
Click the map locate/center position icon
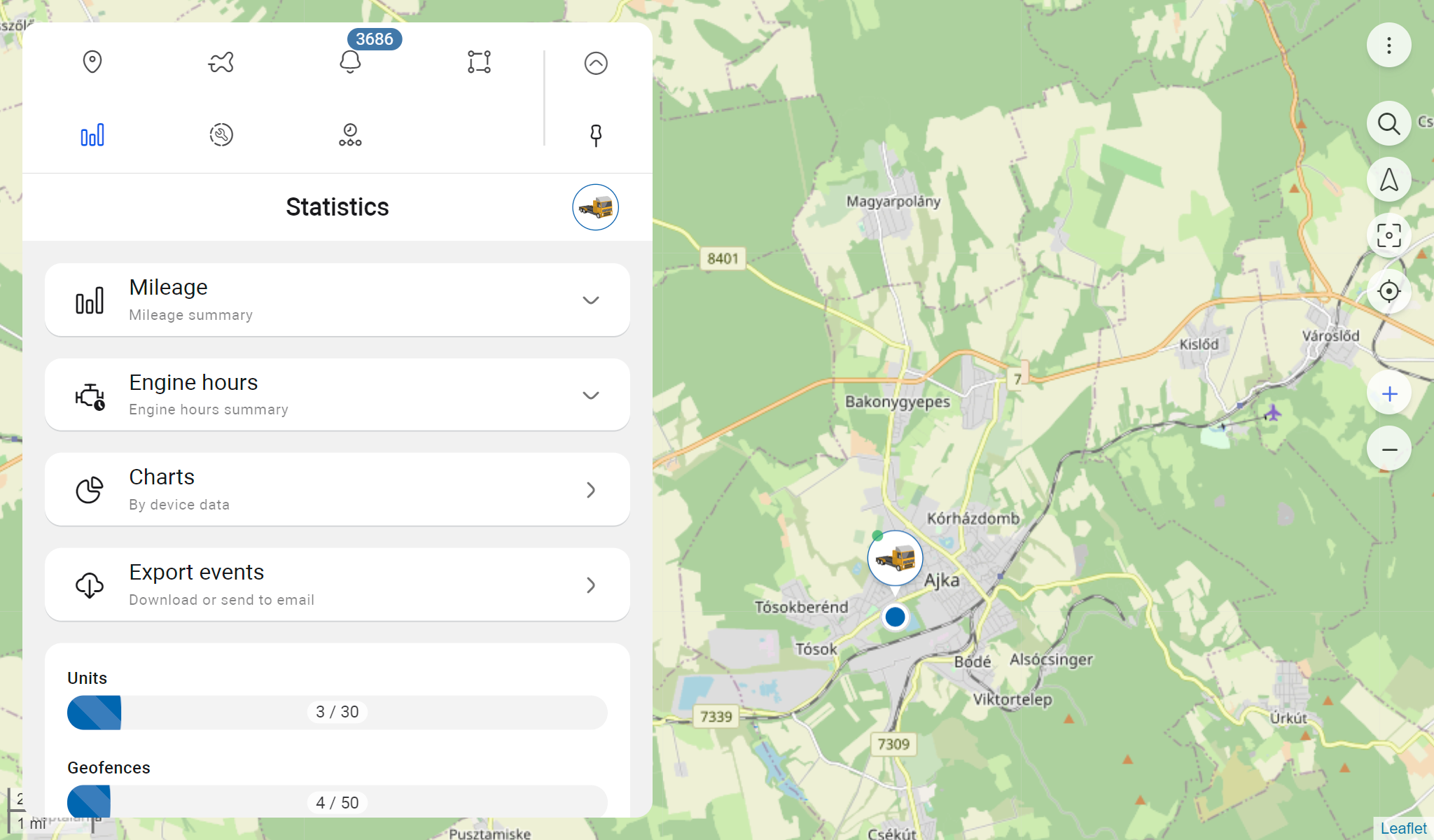(1389, 291)
